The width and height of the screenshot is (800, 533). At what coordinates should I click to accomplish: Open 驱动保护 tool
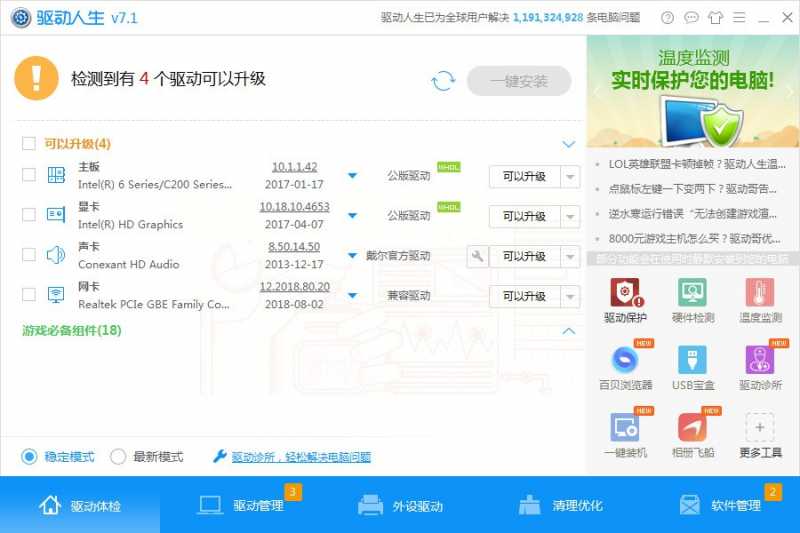tap(625, 300)
